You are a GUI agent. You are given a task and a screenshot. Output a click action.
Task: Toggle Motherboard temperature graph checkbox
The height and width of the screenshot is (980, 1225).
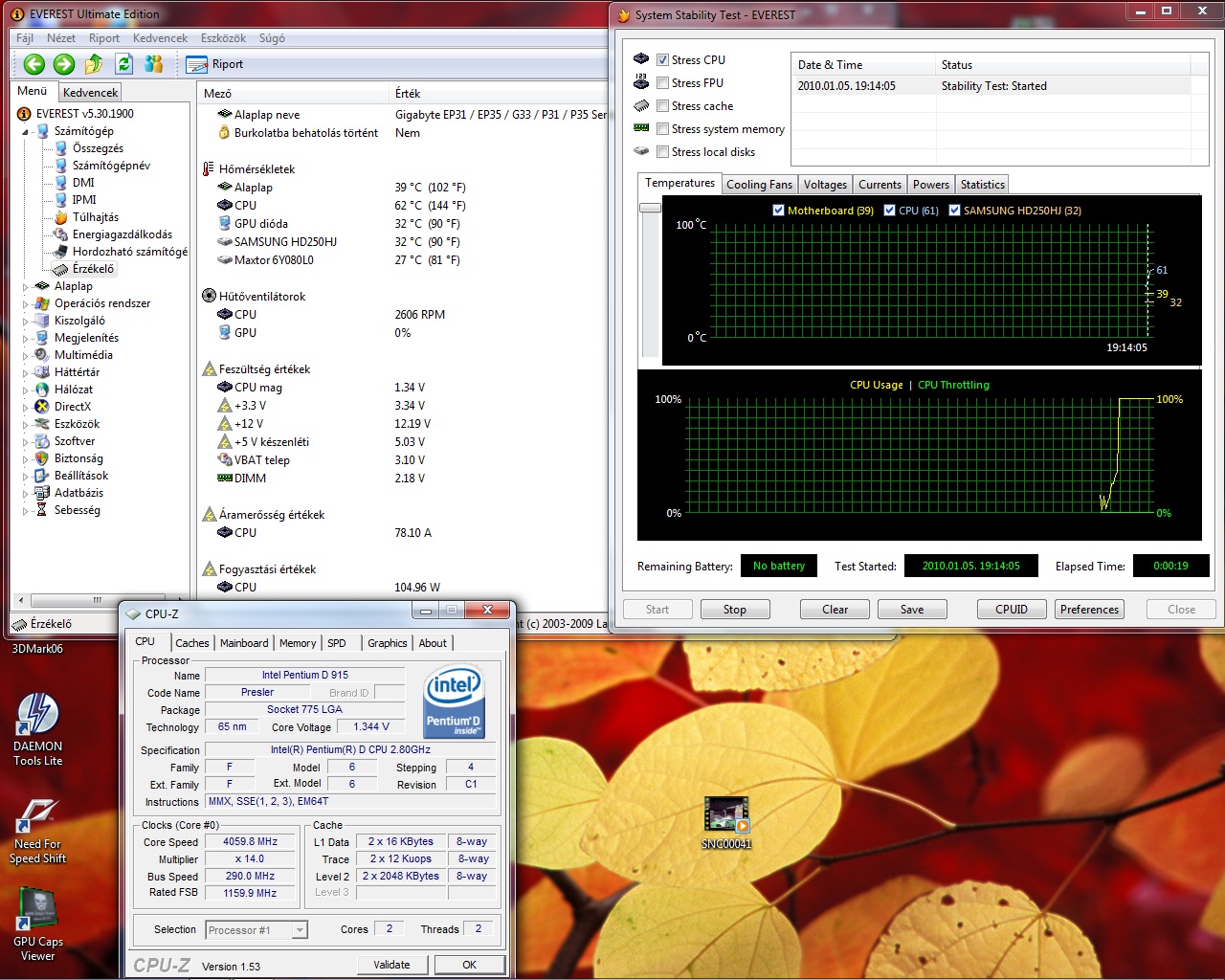(778, 211)
